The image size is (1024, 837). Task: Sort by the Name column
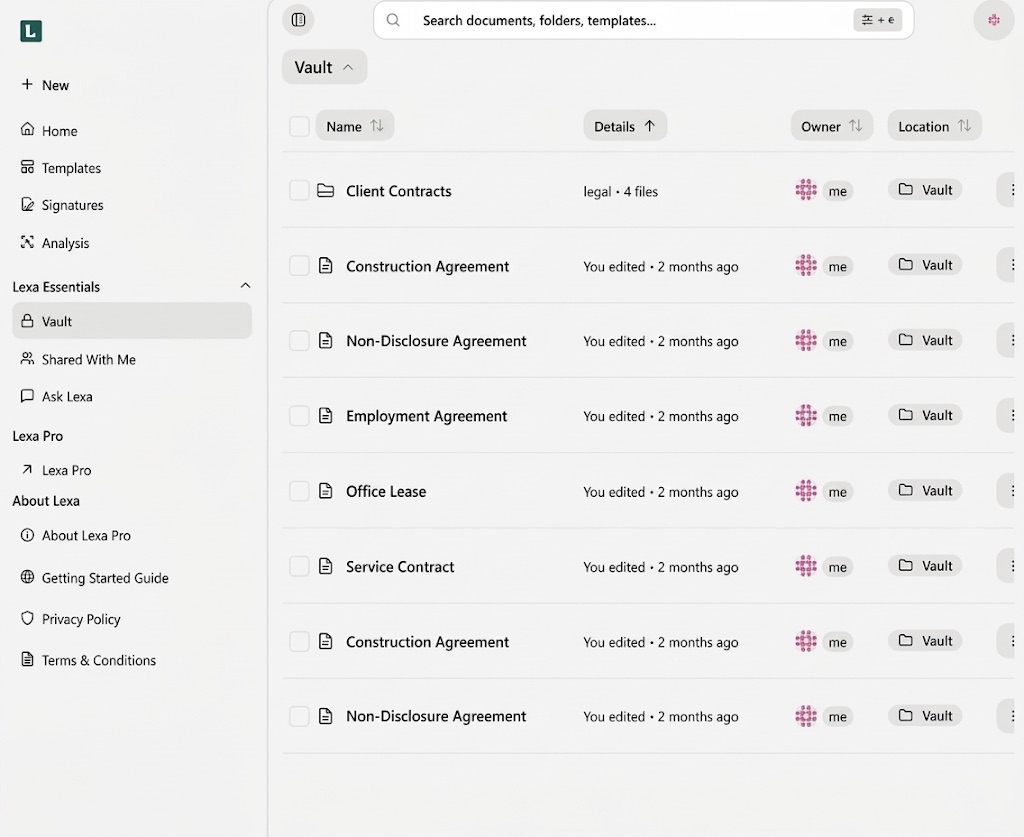[x=355, y=126]
